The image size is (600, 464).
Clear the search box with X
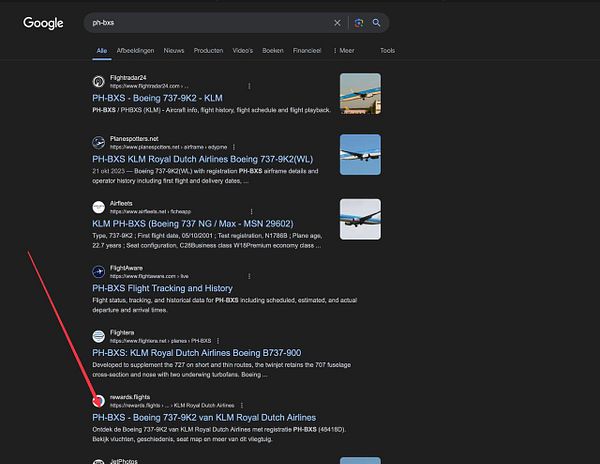tap(337, 23)
